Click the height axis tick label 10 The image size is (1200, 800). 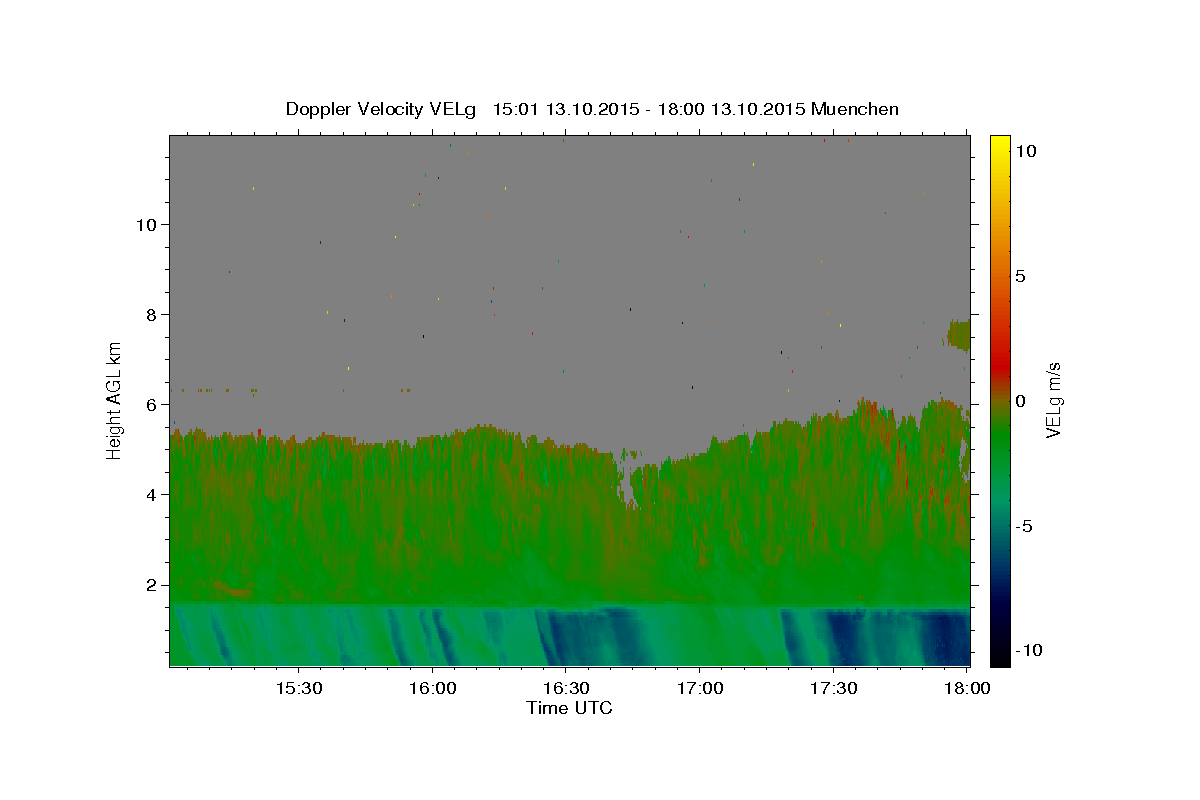coord(147,224)
